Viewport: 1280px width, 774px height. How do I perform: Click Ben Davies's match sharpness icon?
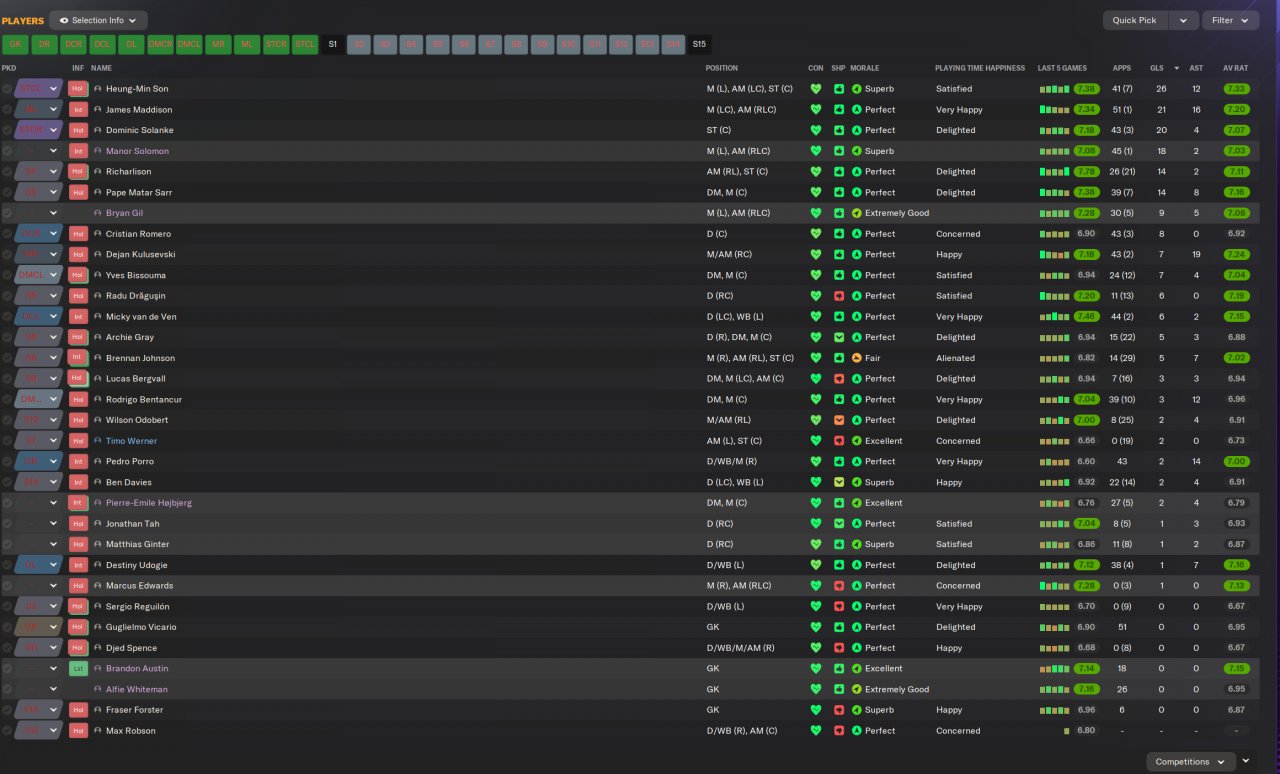838,482
